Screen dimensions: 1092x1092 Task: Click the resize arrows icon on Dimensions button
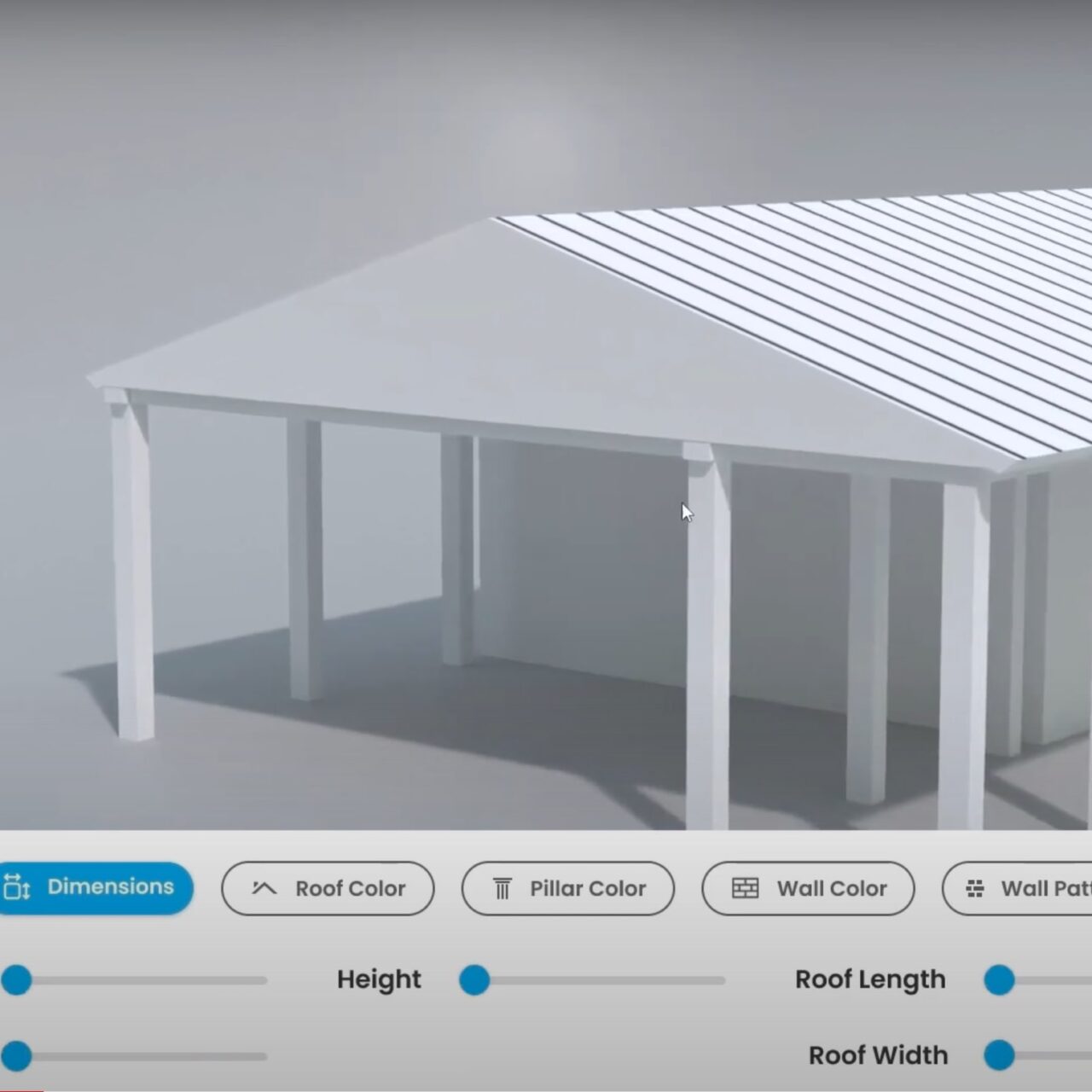pos(18,887)
